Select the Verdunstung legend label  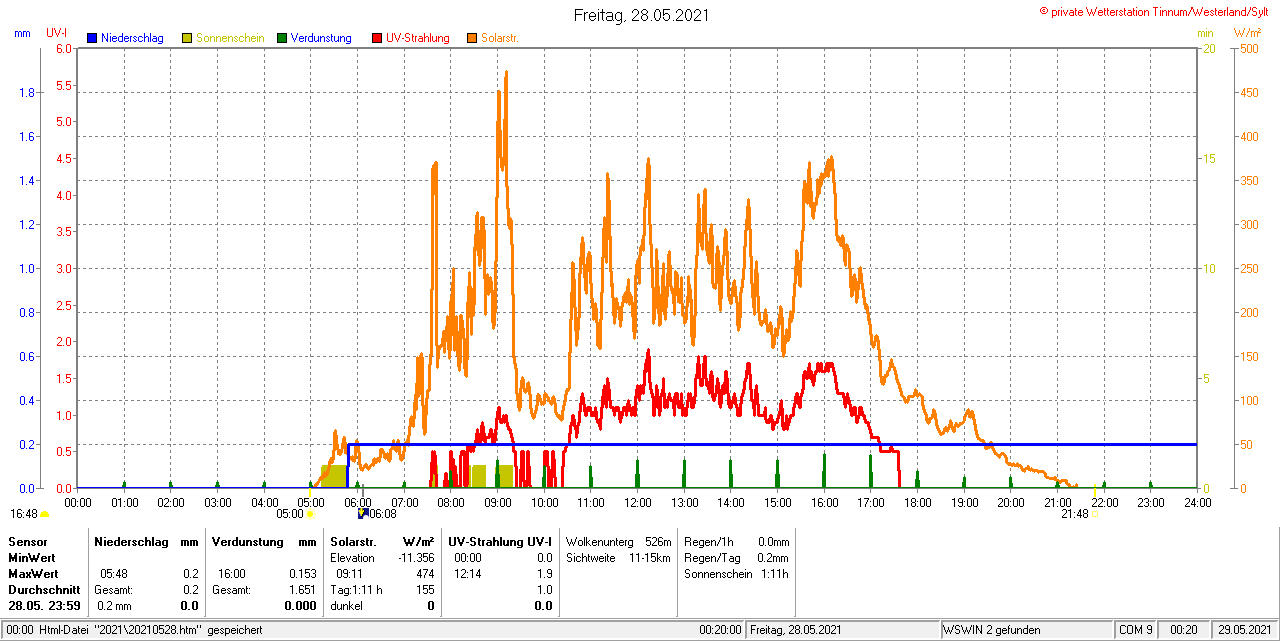pyautogui.click(x=321, y=38)
